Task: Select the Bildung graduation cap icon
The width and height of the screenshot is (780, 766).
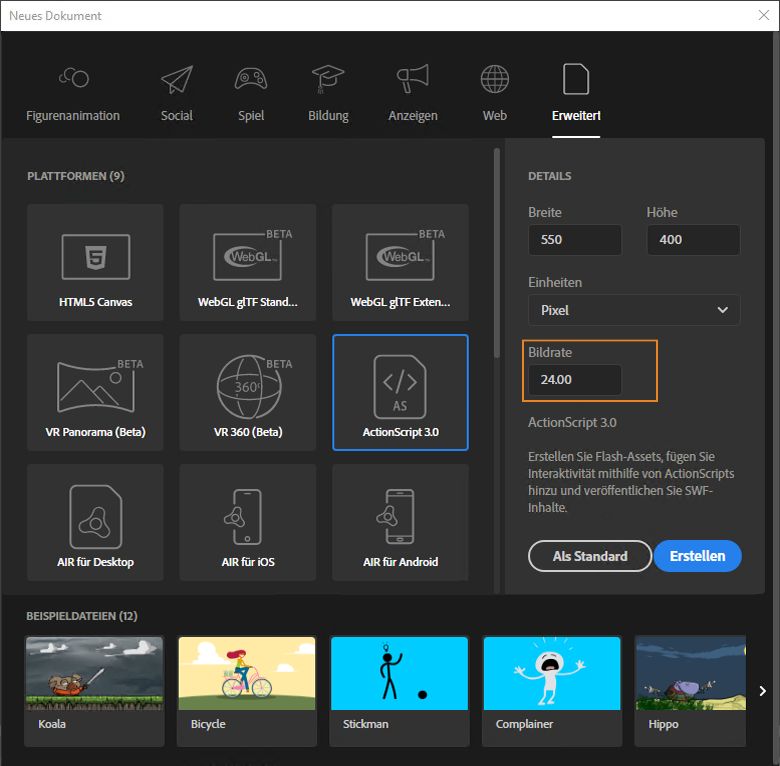Action: coord(328,79)
